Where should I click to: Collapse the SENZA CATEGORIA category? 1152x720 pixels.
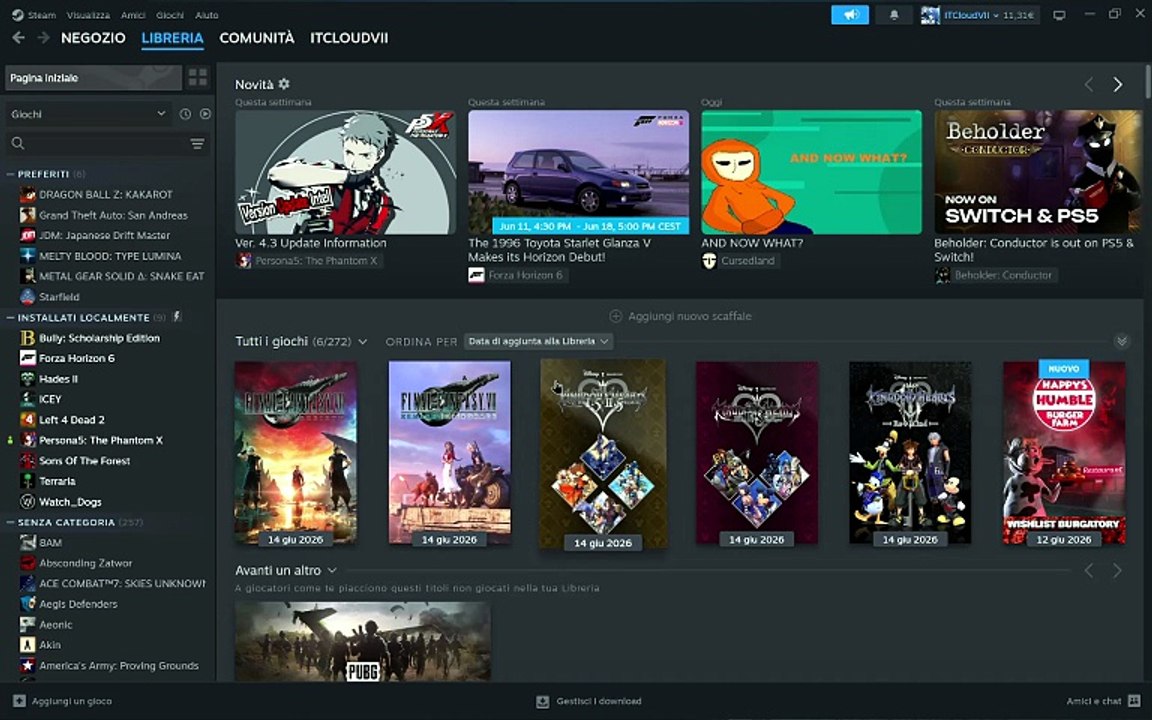pos(10,522)
